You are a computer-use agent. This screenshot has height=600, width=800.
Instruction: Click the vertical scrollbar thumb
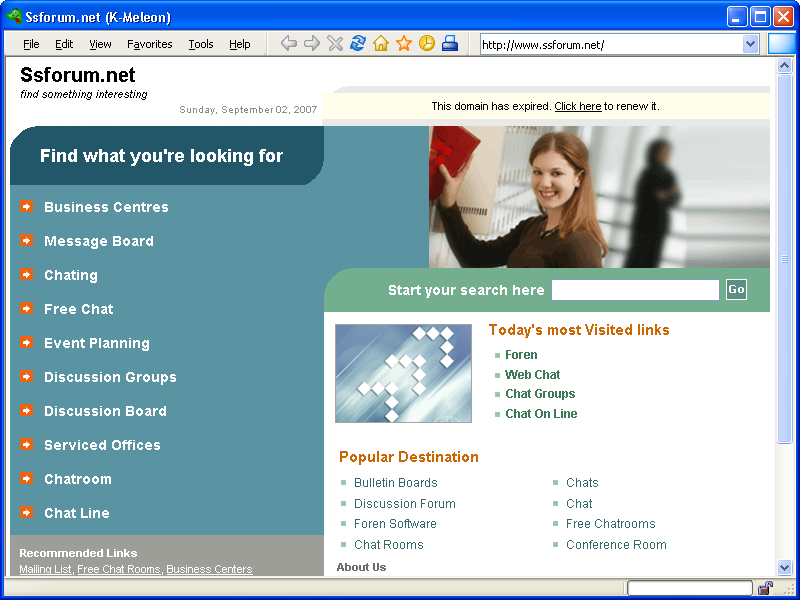coord(784,259)
